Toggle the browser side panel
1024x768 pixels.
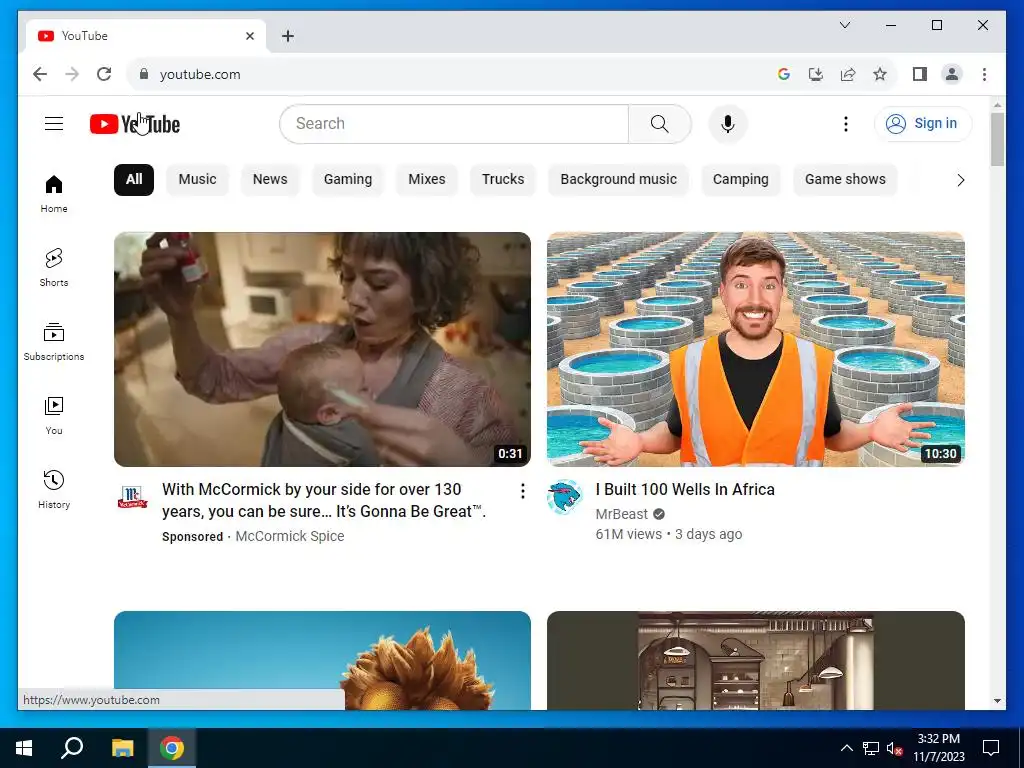[920, 74]
